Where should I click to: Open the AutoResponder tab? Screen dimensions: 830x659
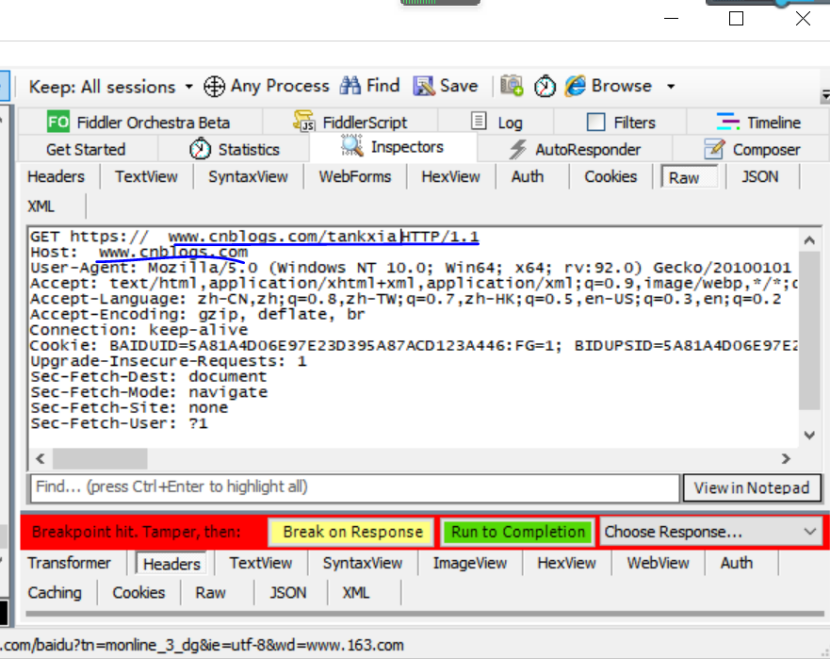575,149
